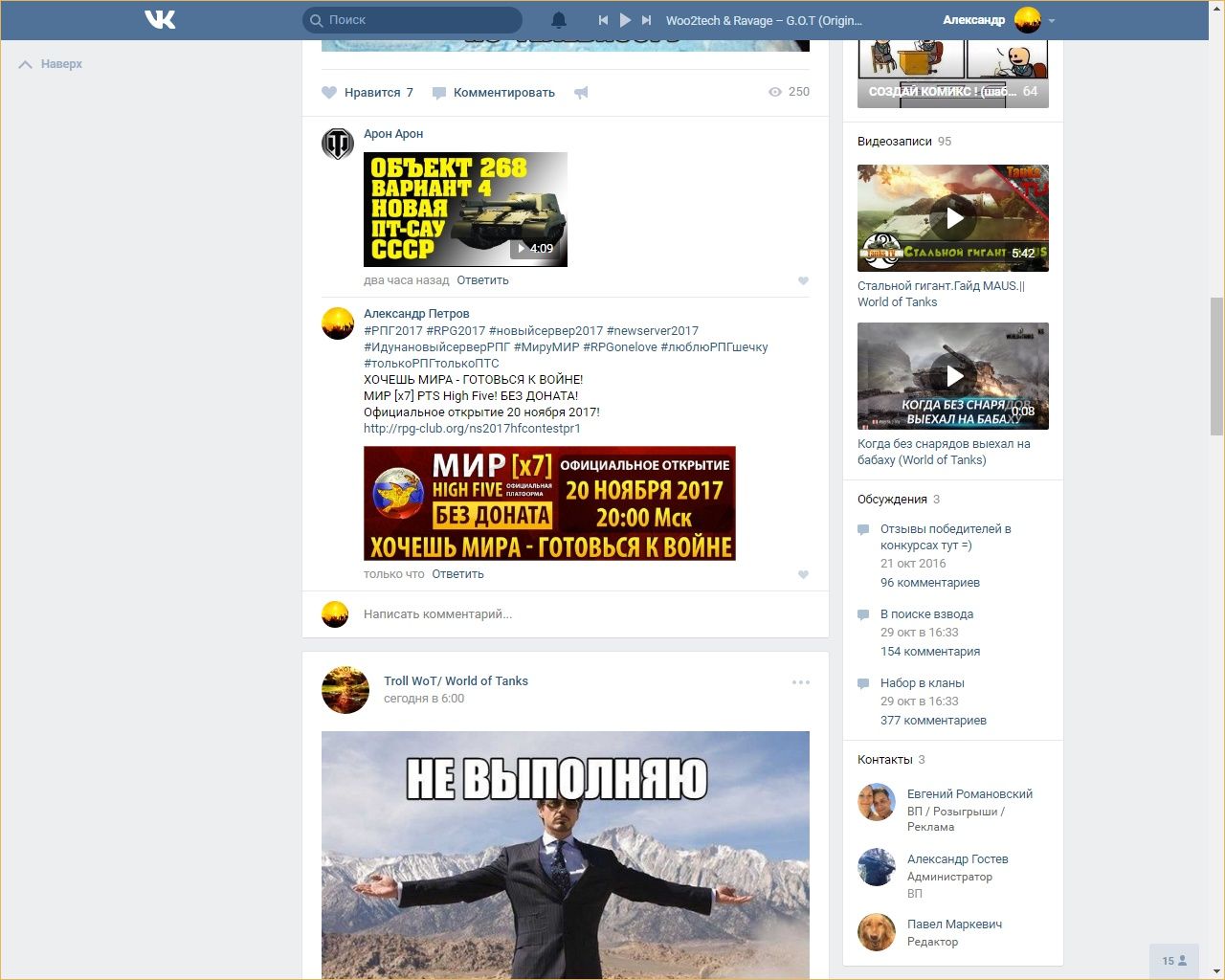The height and width of the screenshot is (980, 1225).
Task: Open the Александр profile dropdown arrow
Action: 1052,20
